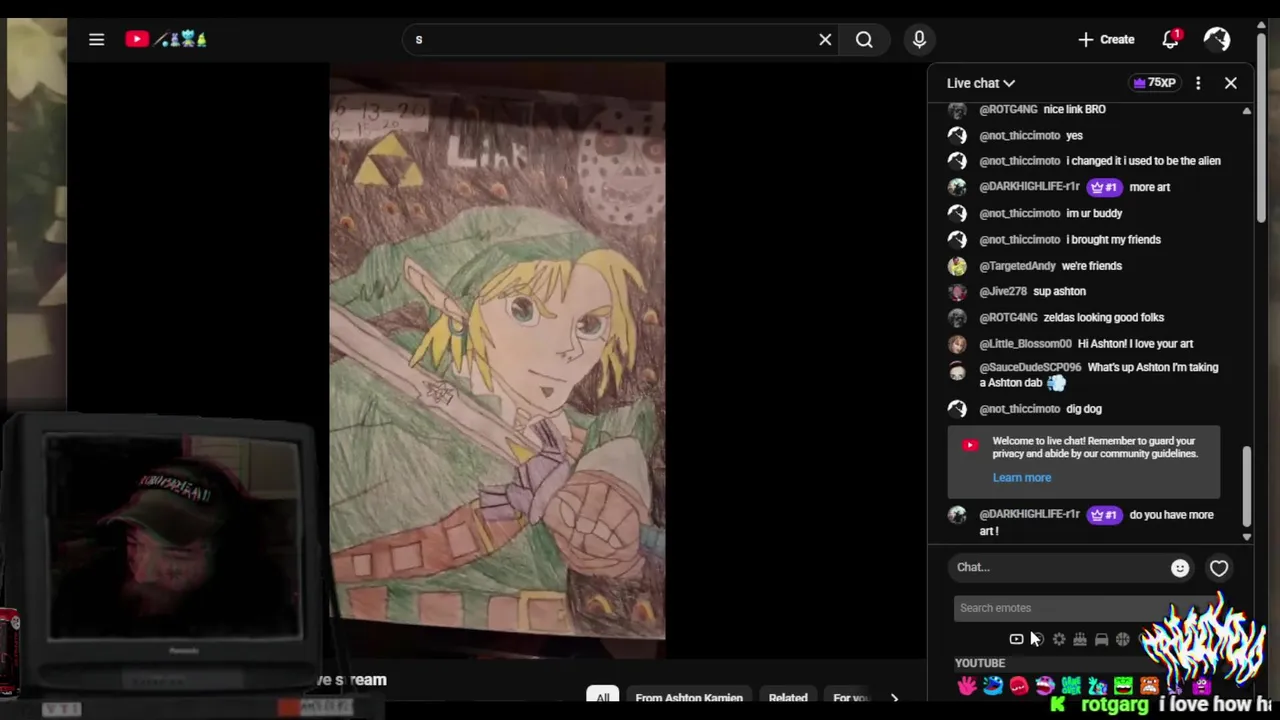1280x720 pixels.
Task: Select the car travel emoji category
Action: click(1101, 639)
